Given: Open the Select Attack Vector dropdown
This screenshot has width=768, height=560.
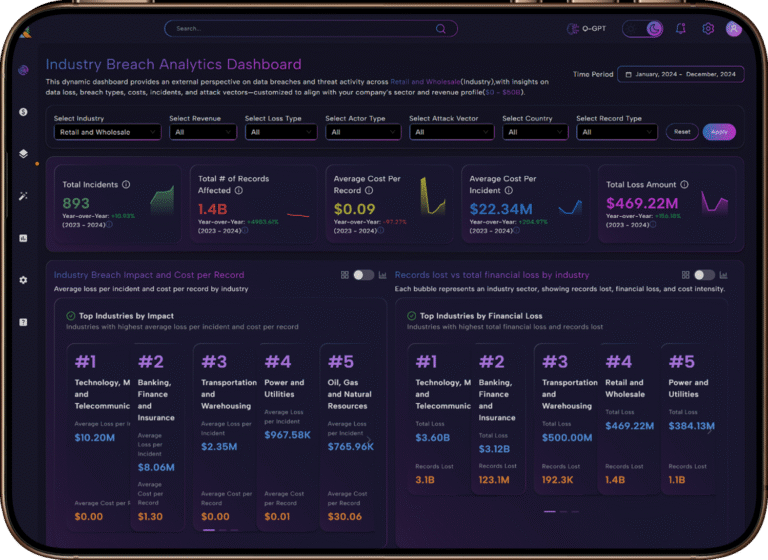Looking at the screenshot, I should pos(448,132).
